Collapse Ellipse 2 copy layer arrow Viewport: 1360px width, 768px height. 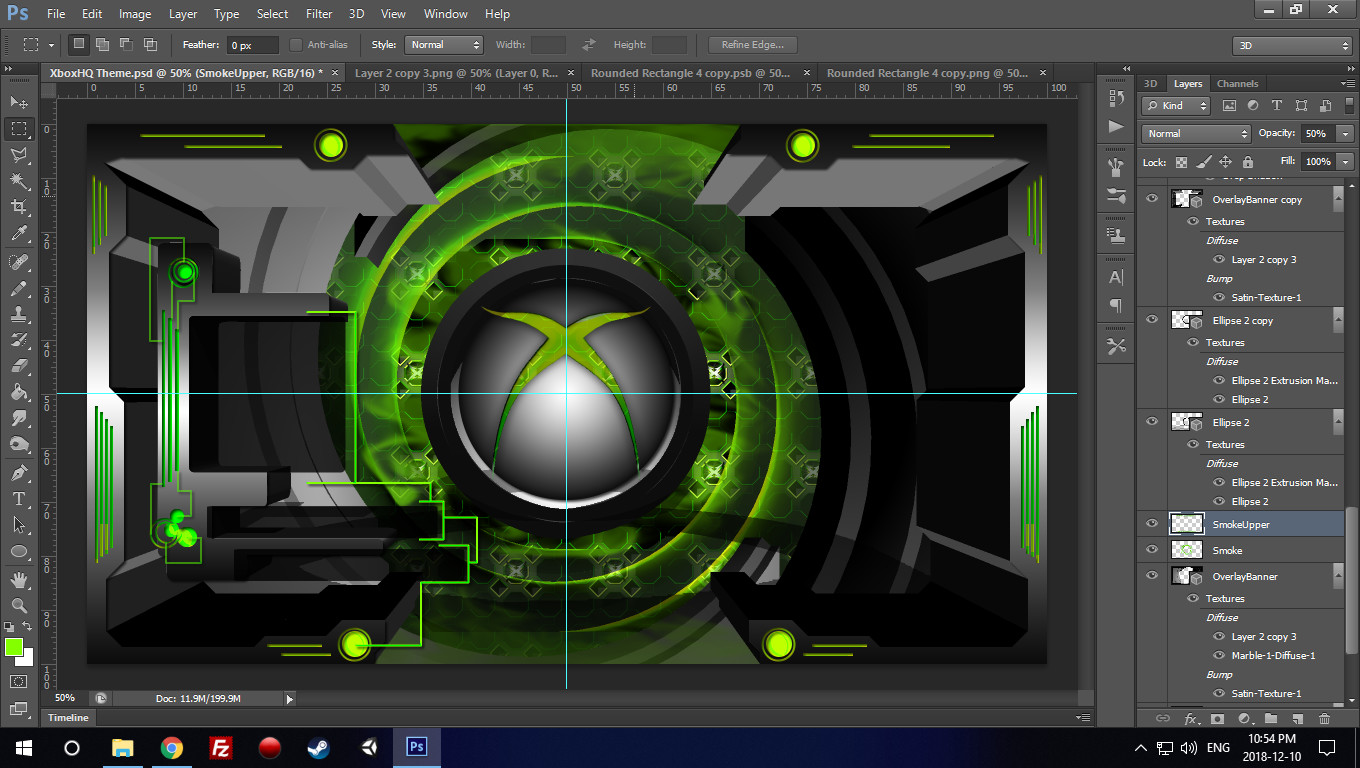(x=1338, y=320)
